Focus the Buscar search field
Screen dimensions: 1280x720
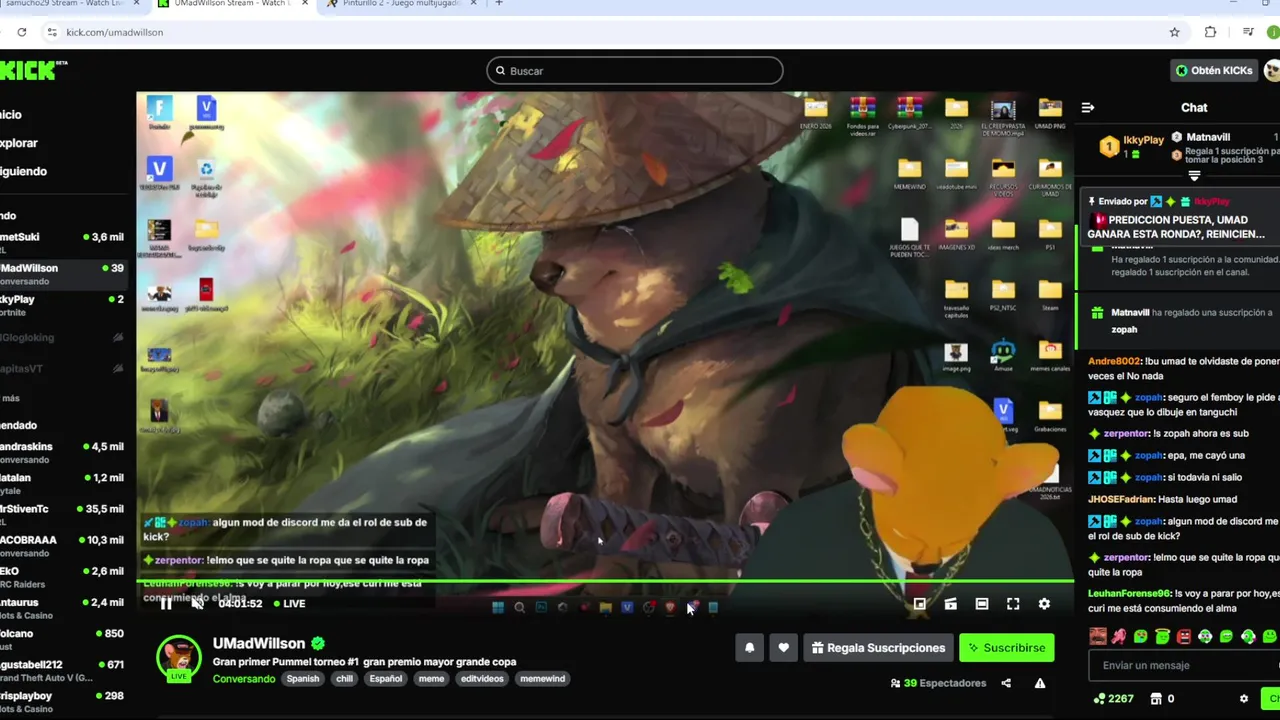point(635,71)
